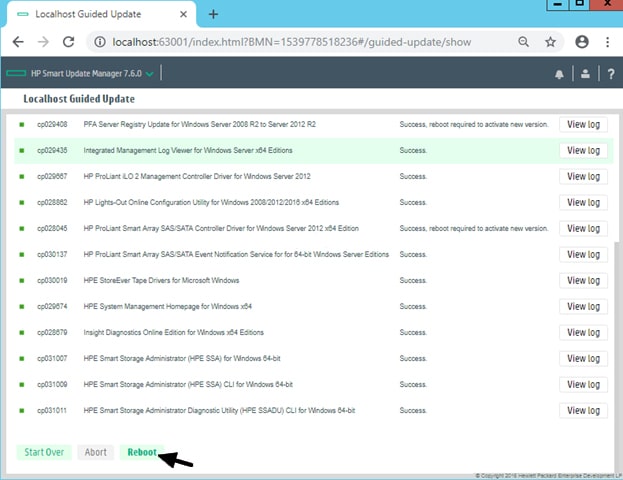View log for HPE StoreEver Tape Drivers
The height and width of the screenshot is (480, 623).
(x=583, y=281)
